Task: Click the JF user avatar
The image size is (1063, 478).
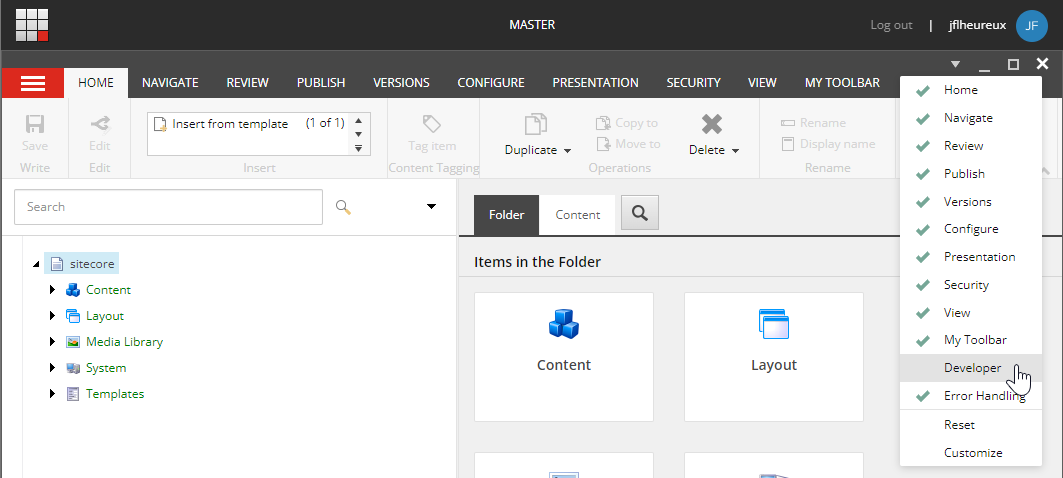Action: click(x=1032, y=26)
